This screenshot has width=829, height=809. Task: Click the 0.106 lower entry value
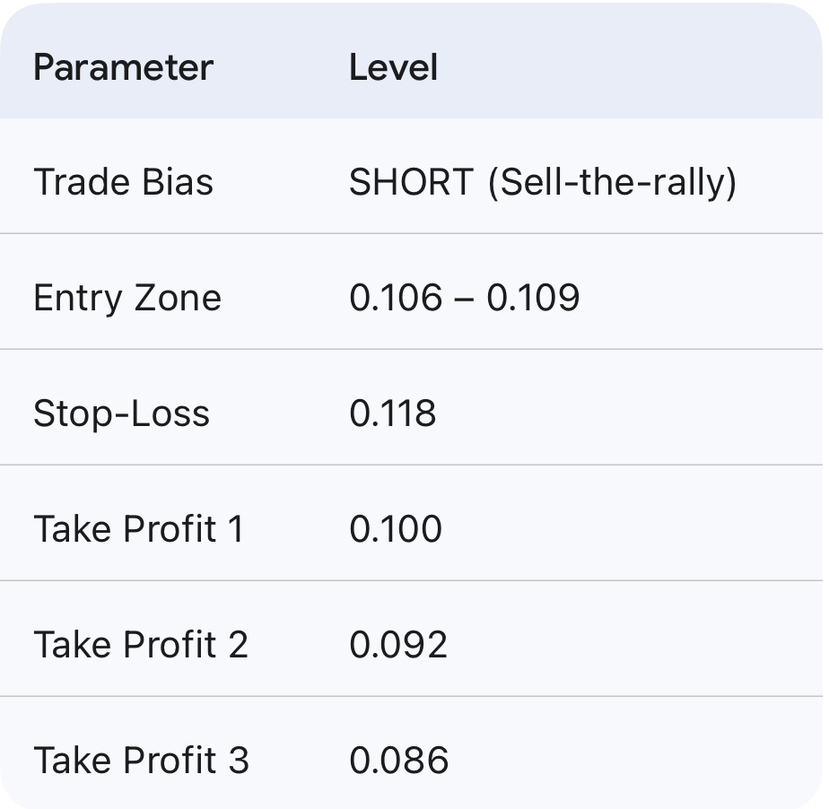click(x=396, y=298)
